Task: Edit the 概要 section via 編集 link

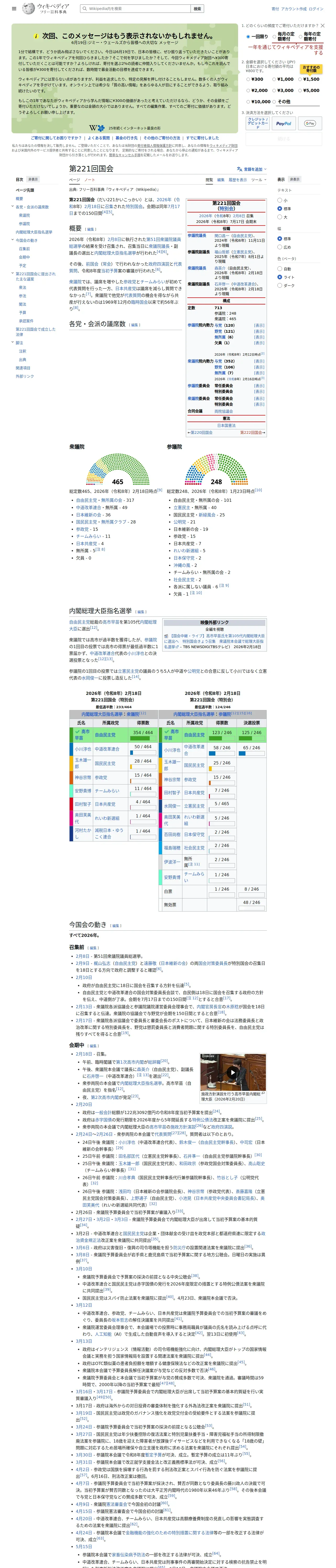Action: (91, 229)
